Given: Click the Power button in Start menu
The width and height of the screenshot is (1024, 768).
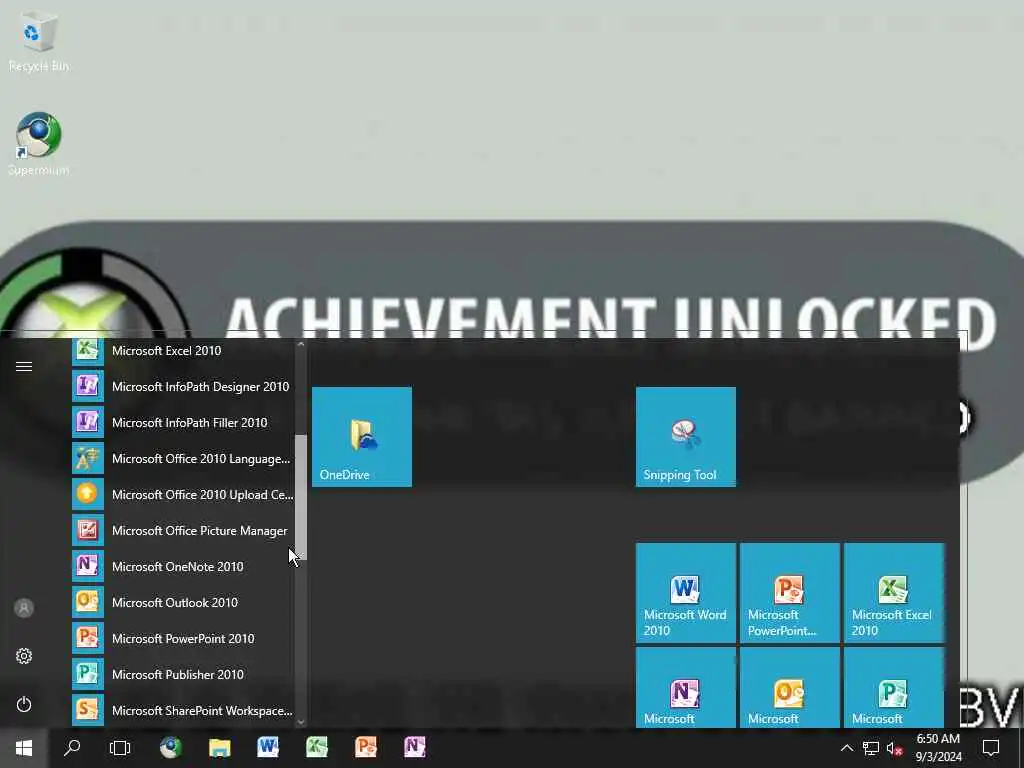Looking at the screenshot, I should (24, 704).
